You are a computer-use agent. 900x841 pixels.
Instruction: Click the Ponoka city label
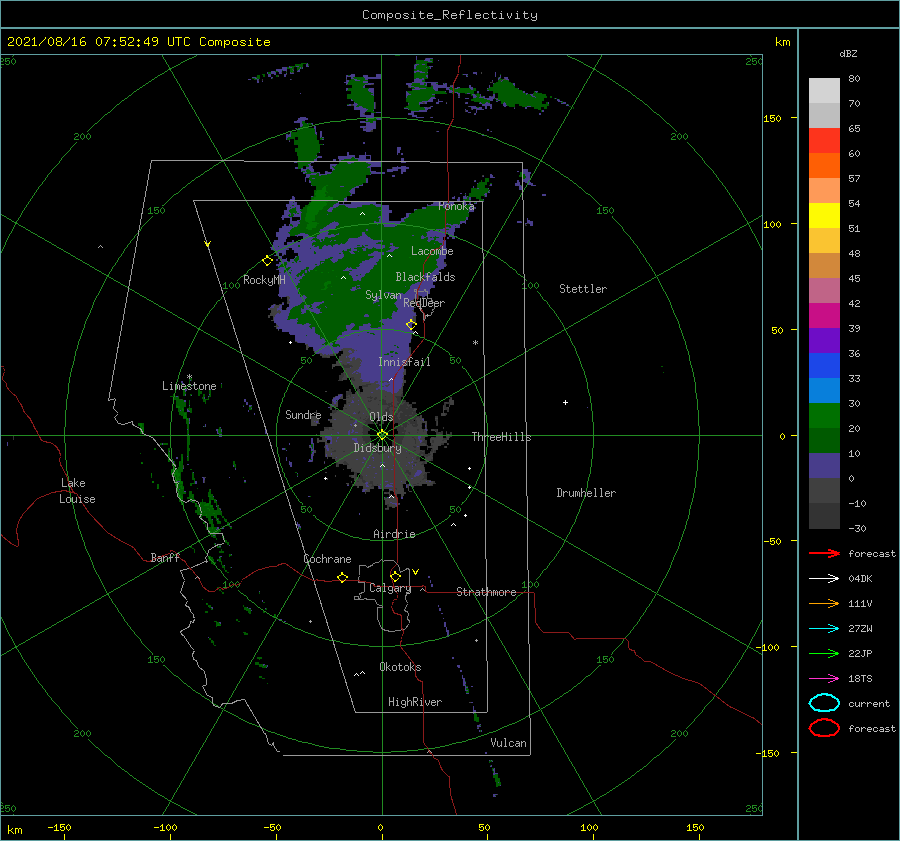click(x=456, y=206)
